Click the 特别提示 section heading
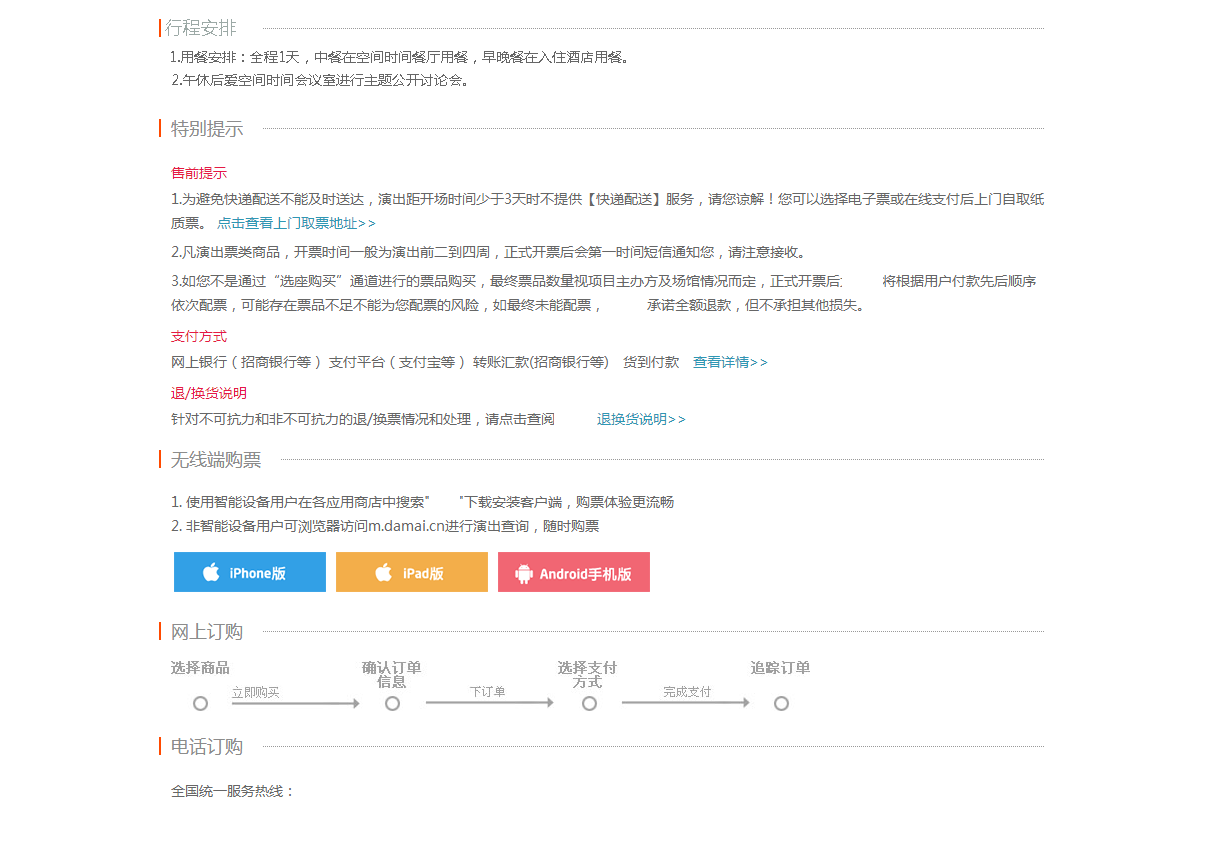Viewport: 1208px width, 850px height. point(207,128)
